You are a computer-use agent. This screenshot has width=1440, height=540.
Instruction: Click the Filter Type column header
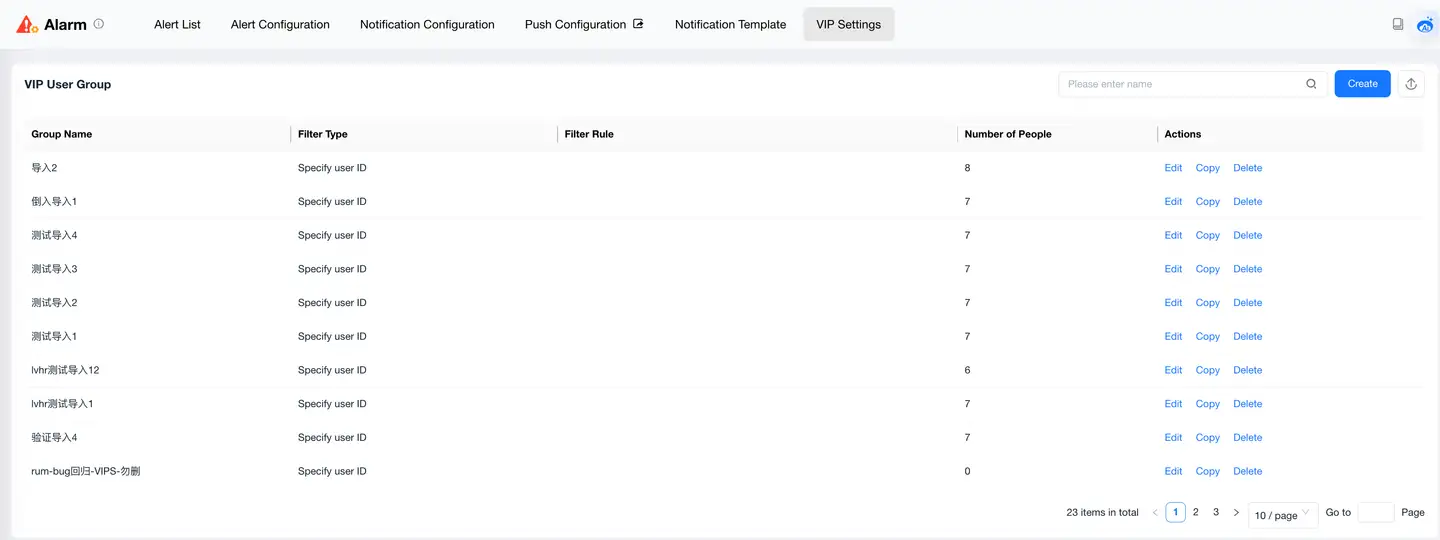click(x=322, y=134)
